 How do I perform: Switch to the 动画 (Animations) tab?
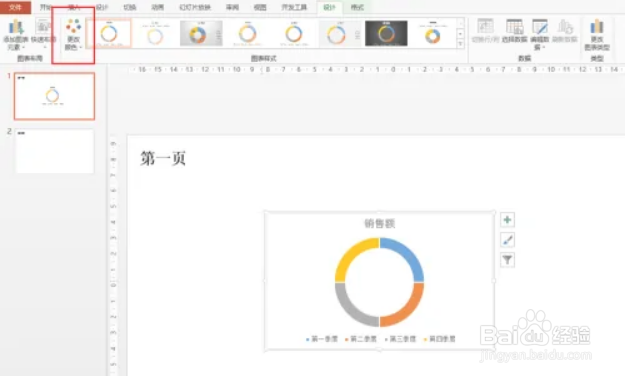pyautogui.click(x=158, y=7)
